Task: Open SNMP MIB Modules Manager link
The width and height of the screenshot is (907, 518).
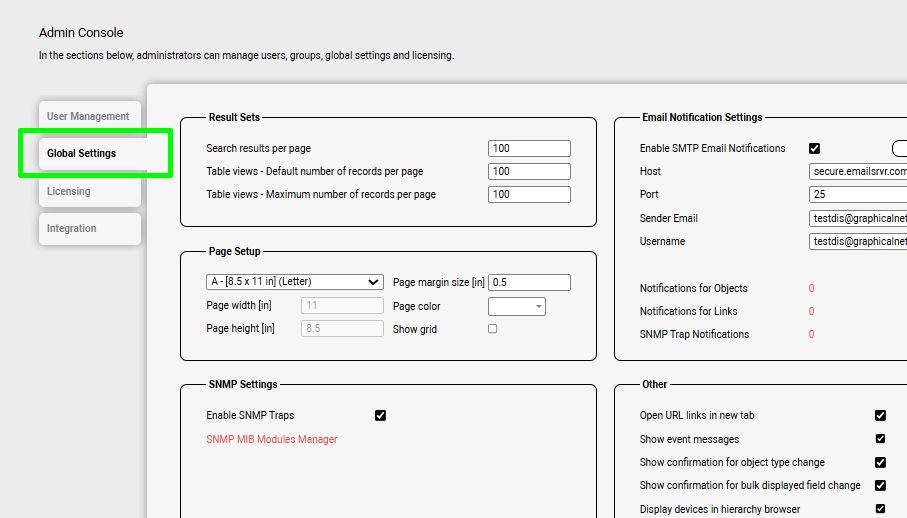Action: (x=272, y=439)
